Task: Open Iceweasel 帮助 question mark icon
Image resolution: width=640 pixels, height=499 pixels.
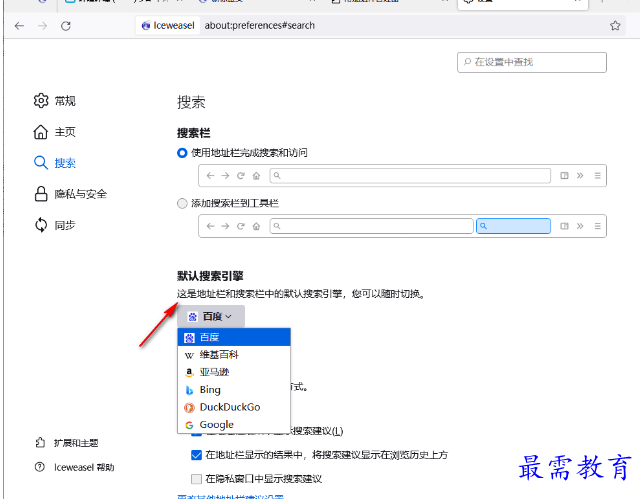Action: click(40, 467)
